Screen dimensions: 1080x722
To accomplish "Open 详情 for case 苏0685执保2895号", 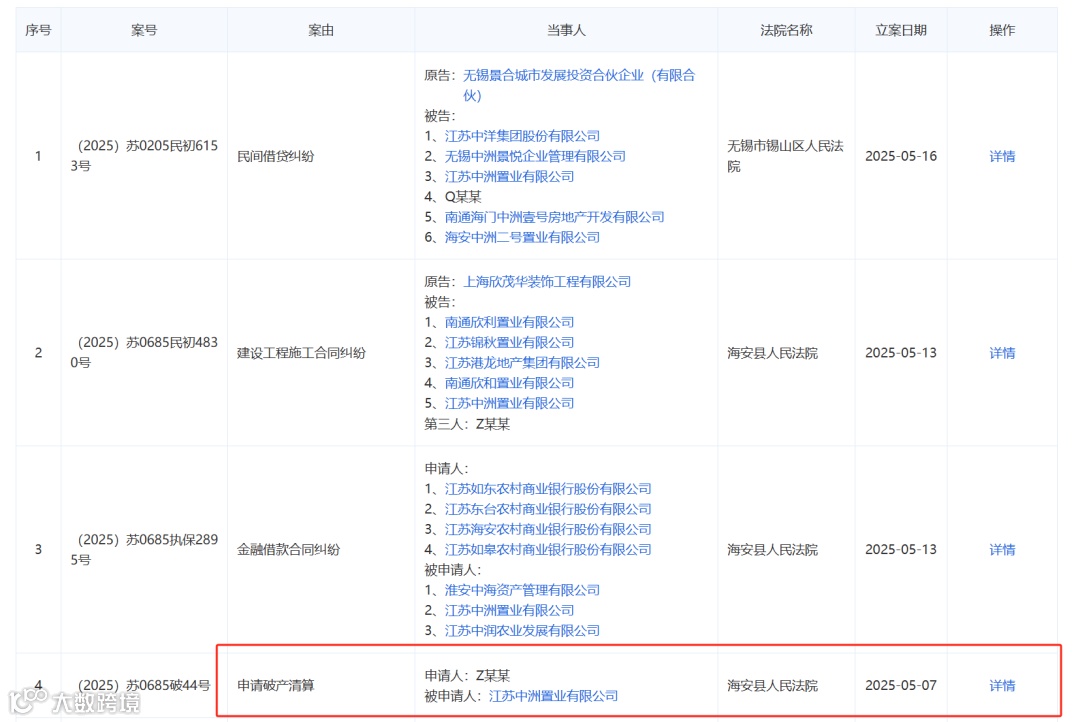I will click(x=1002, y=550).
